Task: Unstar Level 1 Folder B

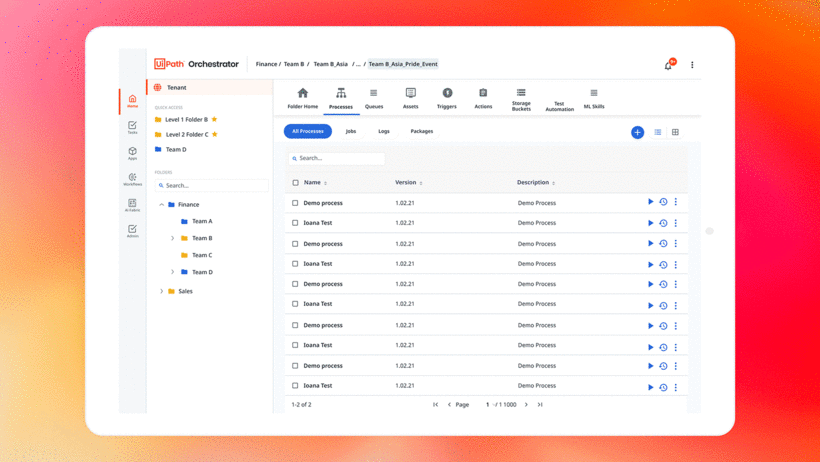Action: point(214,119)
